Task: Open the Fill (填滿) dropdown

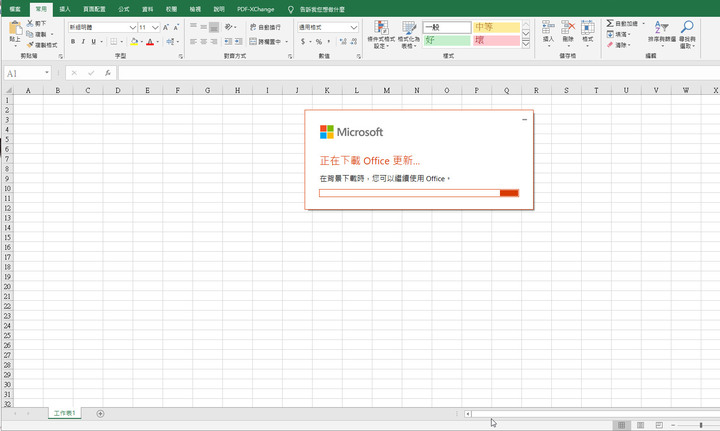Action: tap(619, 34)
